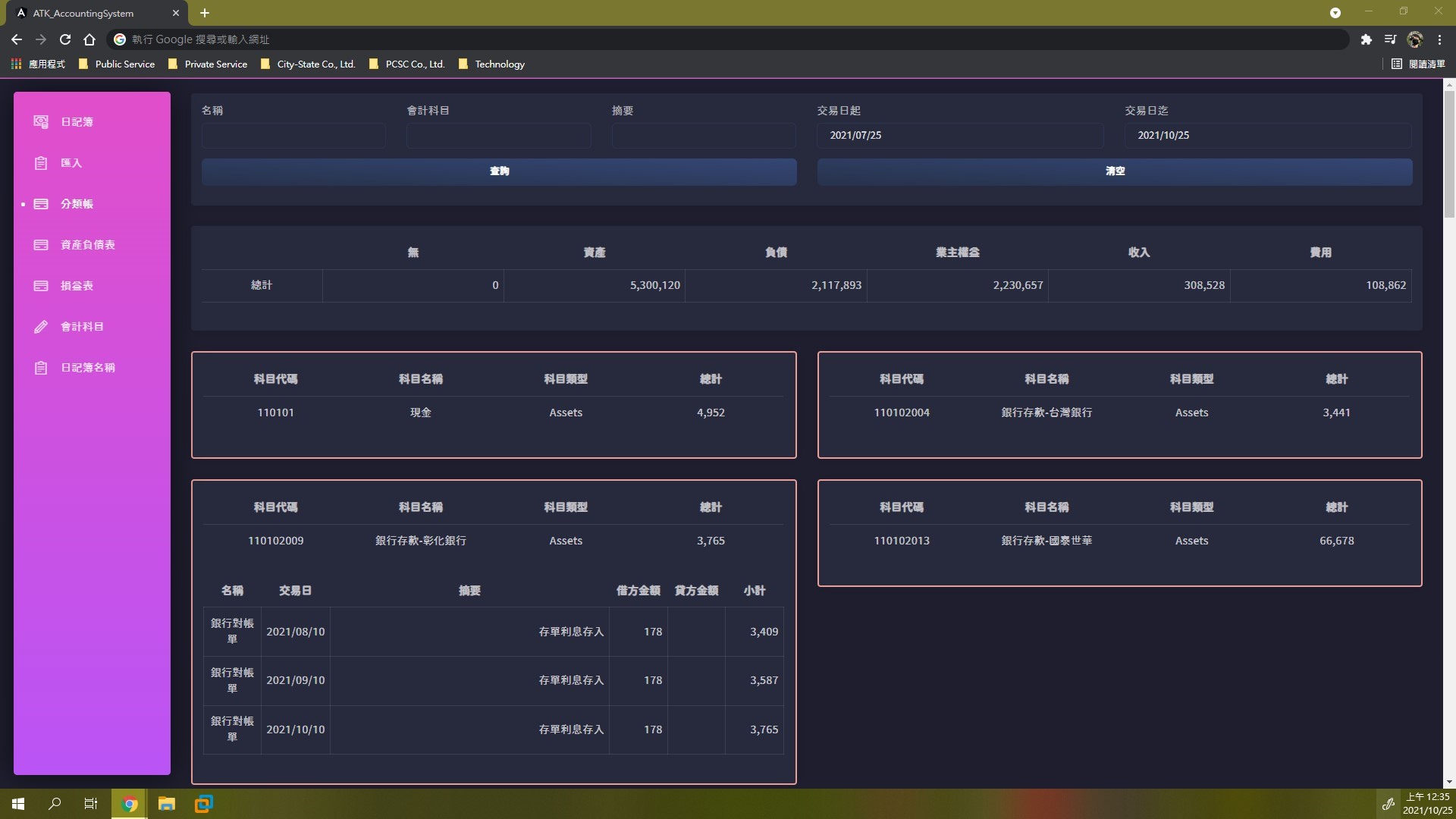Screen dimensions: 1456x819
Task: Open the Public Service bookmark
Action: tap(124, 64)
